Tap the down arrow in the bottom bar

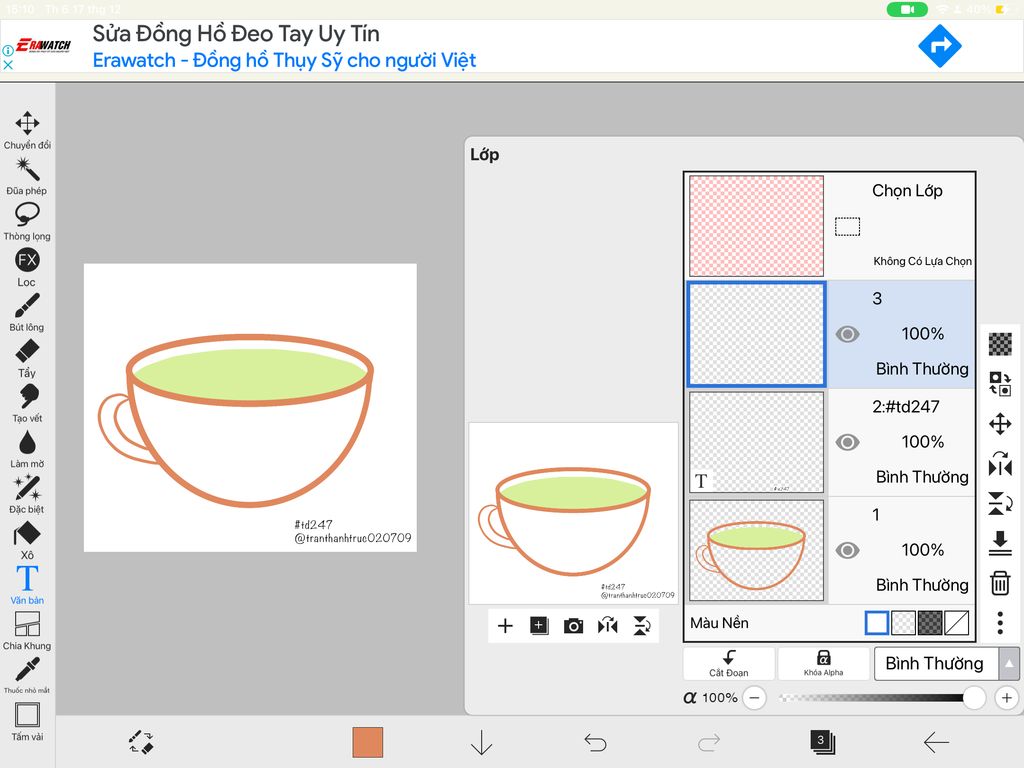click(481, 743)
